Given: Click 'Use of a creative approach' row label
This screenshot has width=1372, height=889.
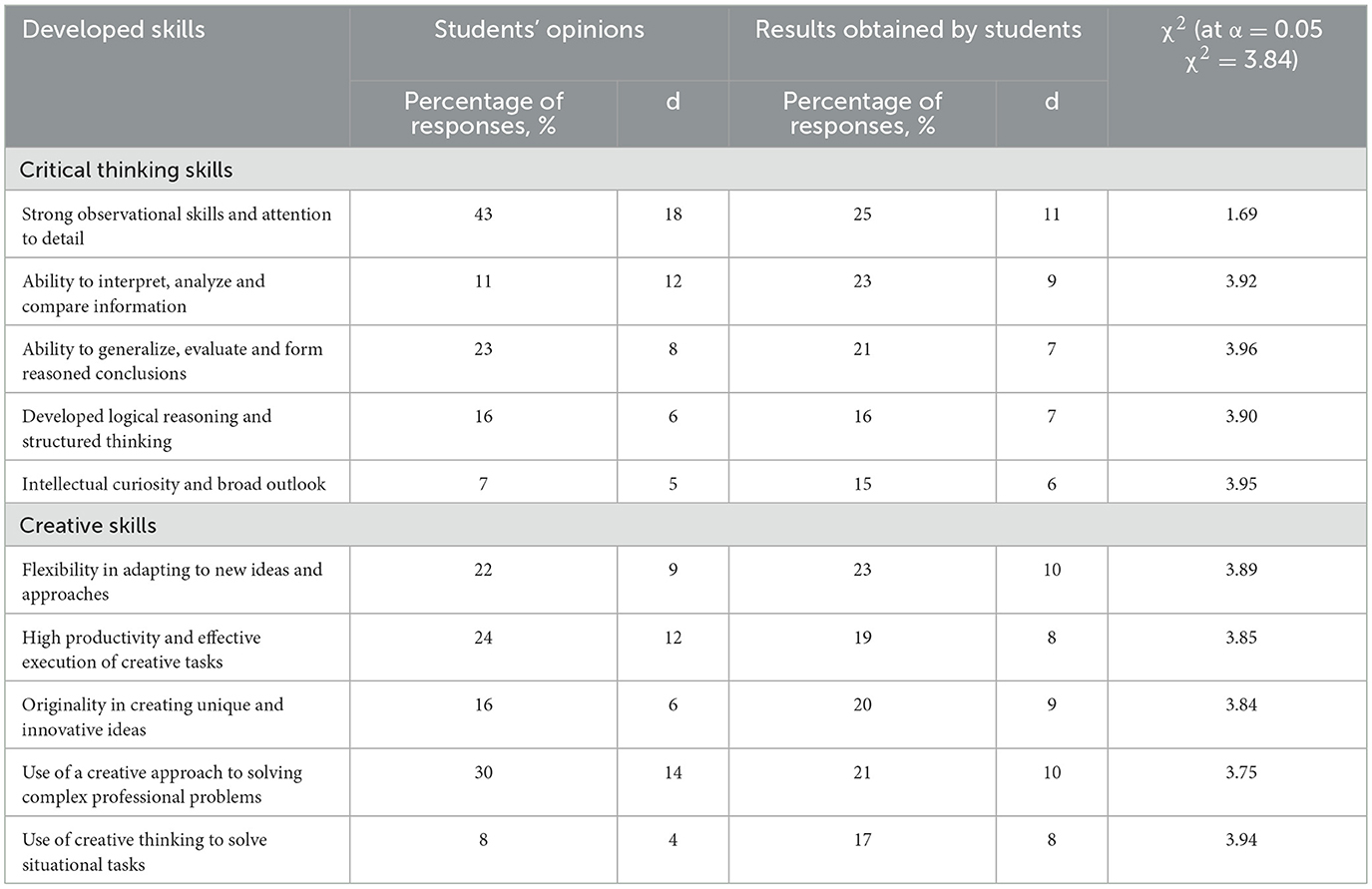Looking at the screenshot, I should [162, 784].
